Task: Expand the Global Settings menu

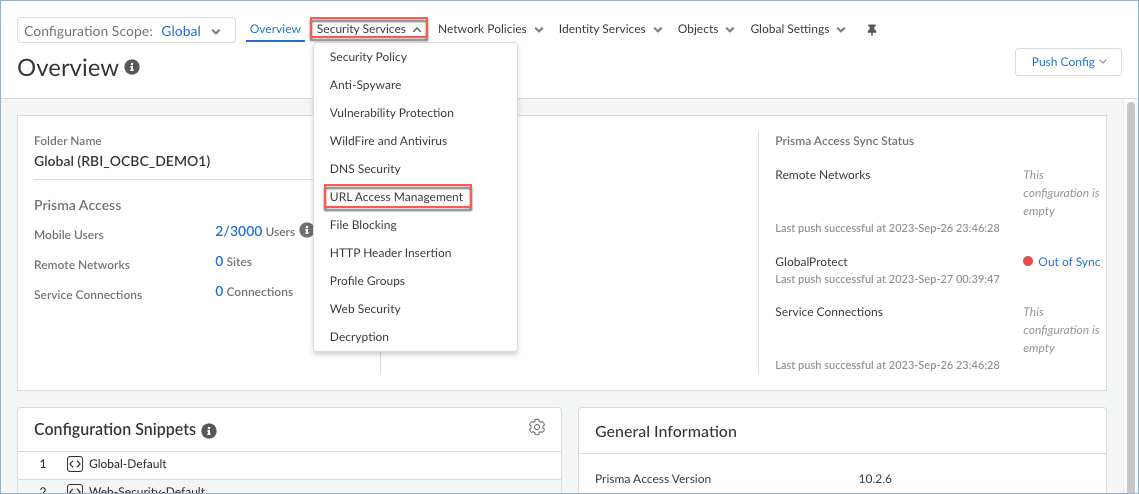Action: 797,29
